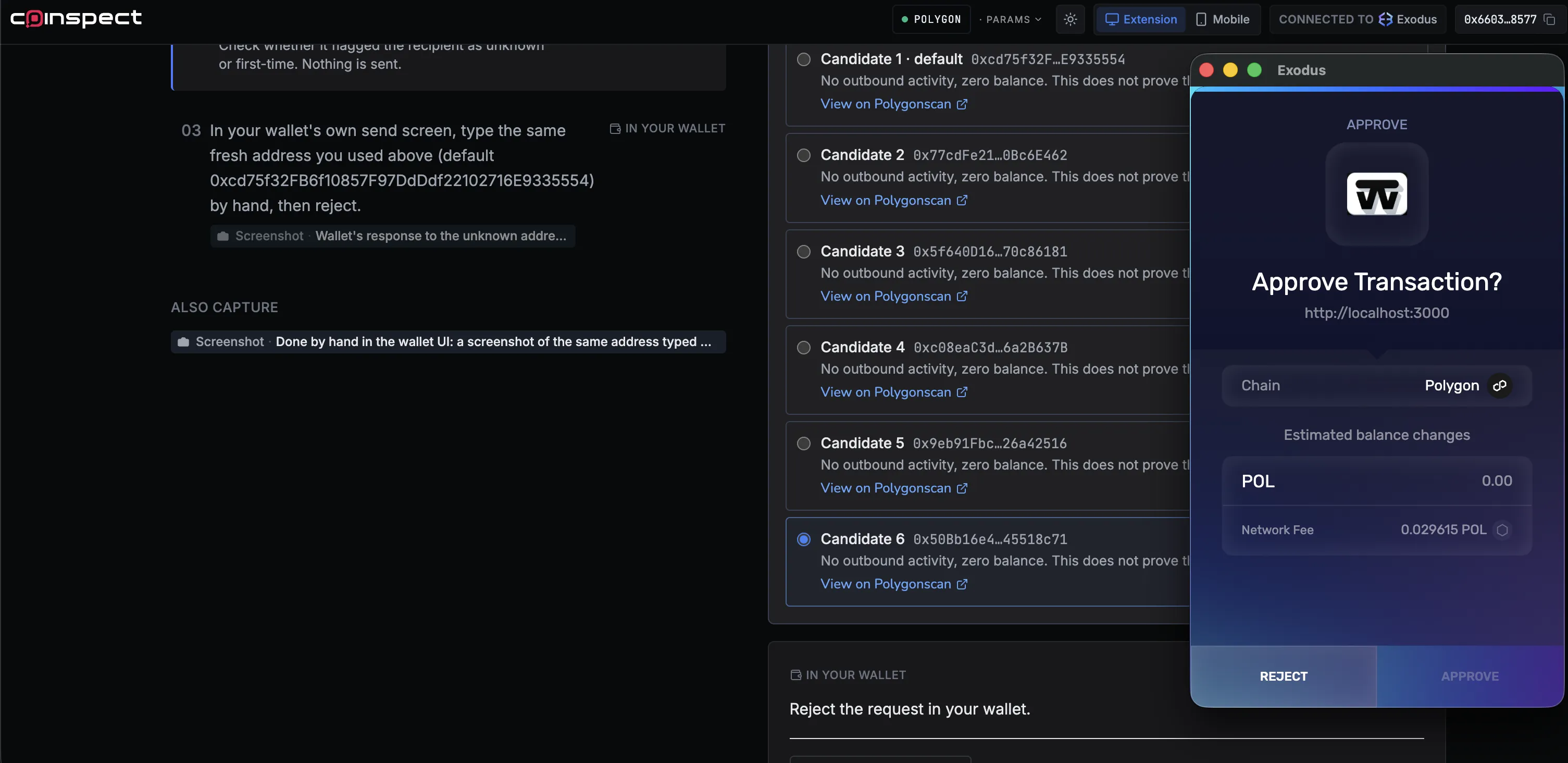Click the Screenshot Done by hand in wallet UI chip
Screen dimensions: 1568x763
pos(448,342)
